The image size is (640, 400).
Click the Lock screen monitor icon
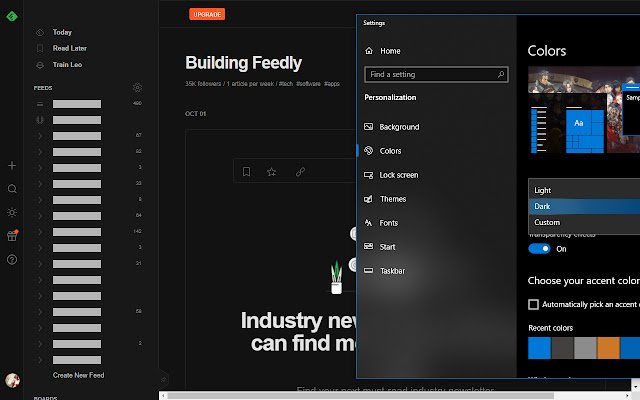(368, 175)
